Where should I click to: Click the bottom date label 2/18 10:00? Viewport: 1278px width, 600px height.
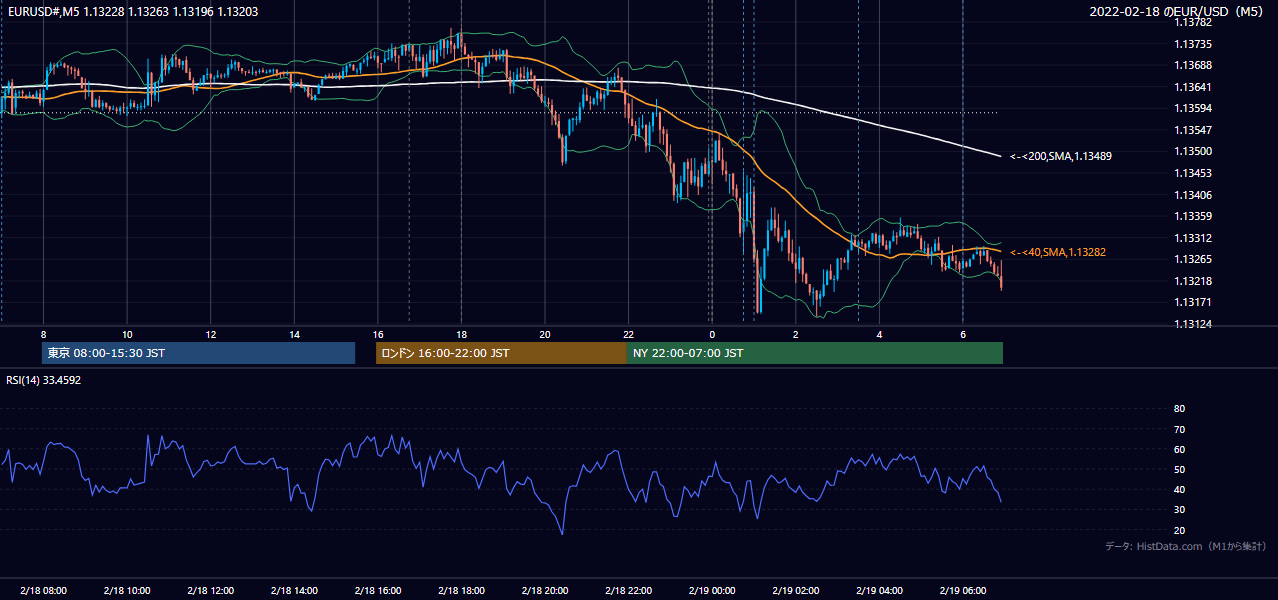pos(126,591)
